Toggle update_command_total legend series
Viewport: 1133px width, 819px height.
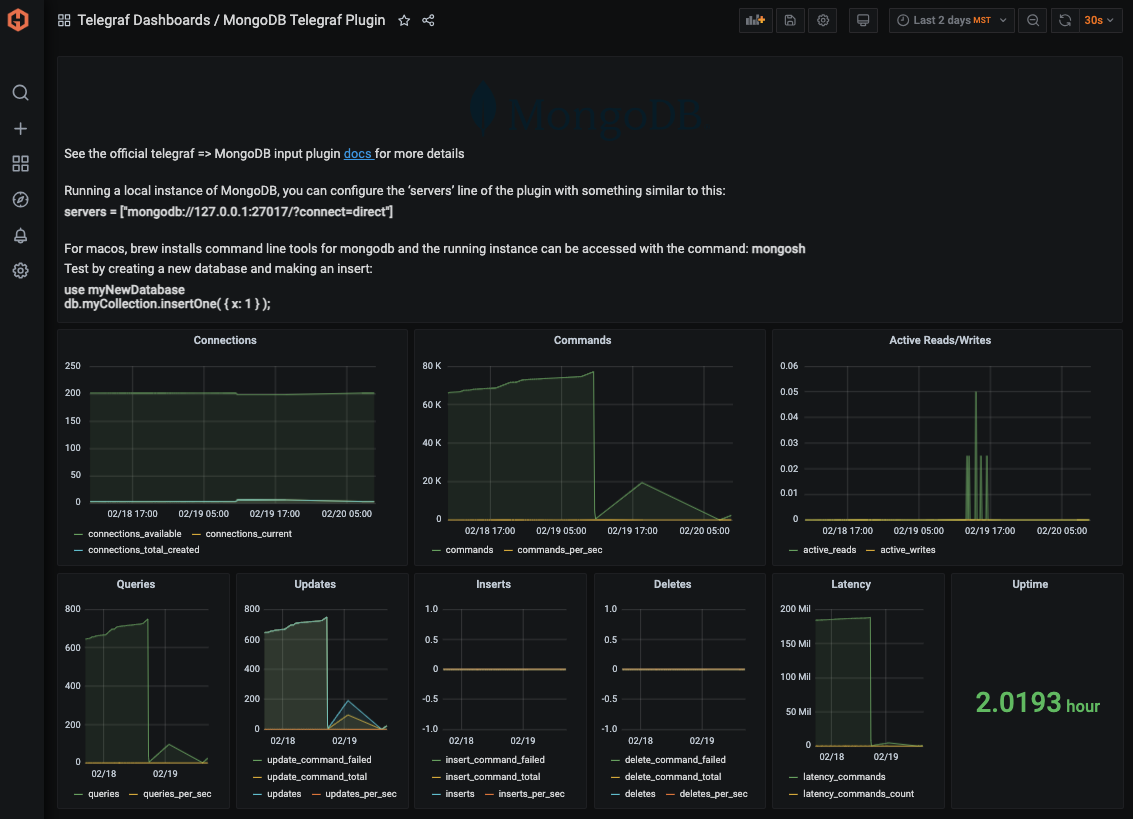click(x=316, y=777)
